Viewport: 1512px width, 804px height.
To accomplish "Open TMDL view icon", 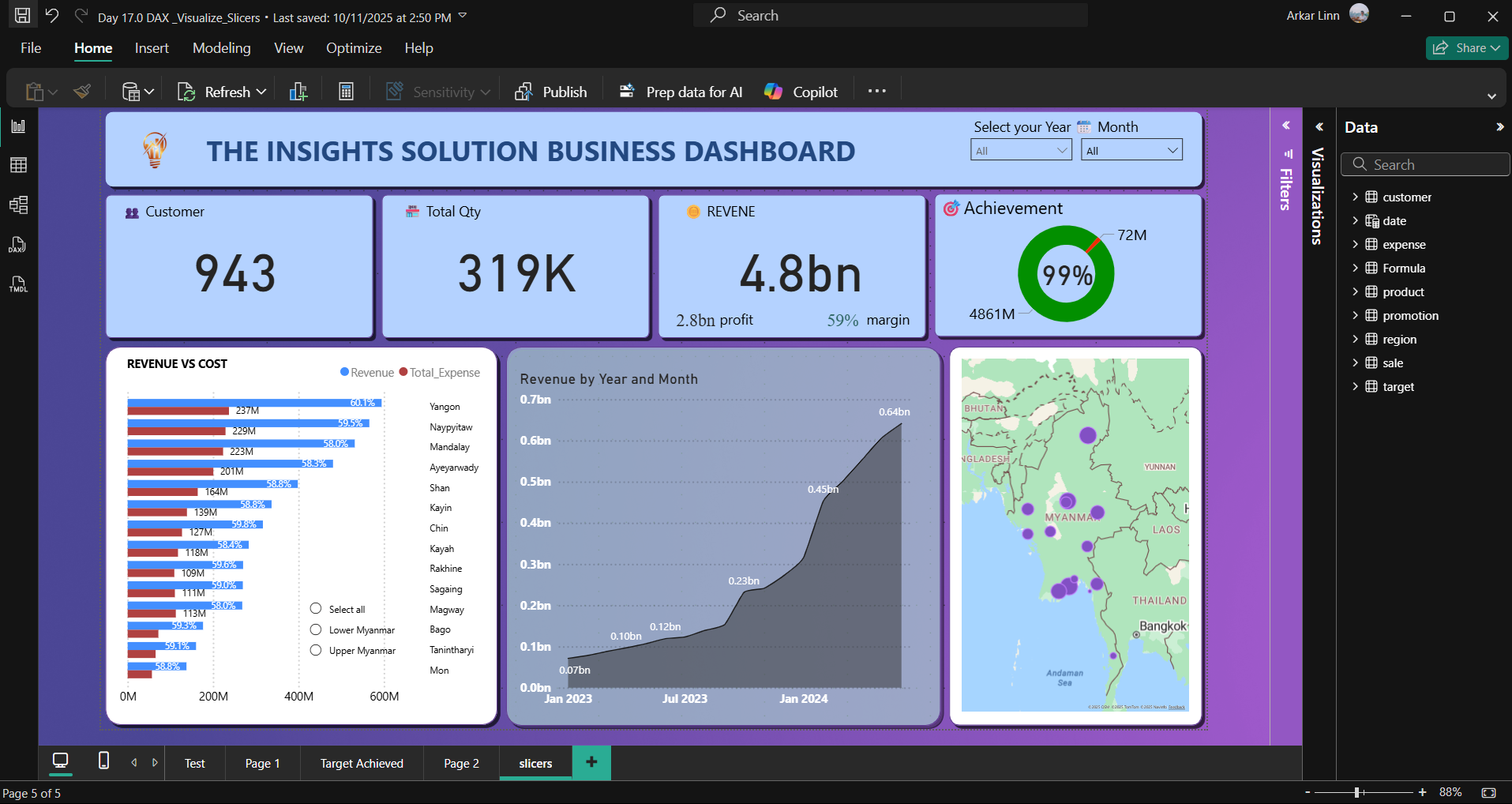I will point(18,284).
